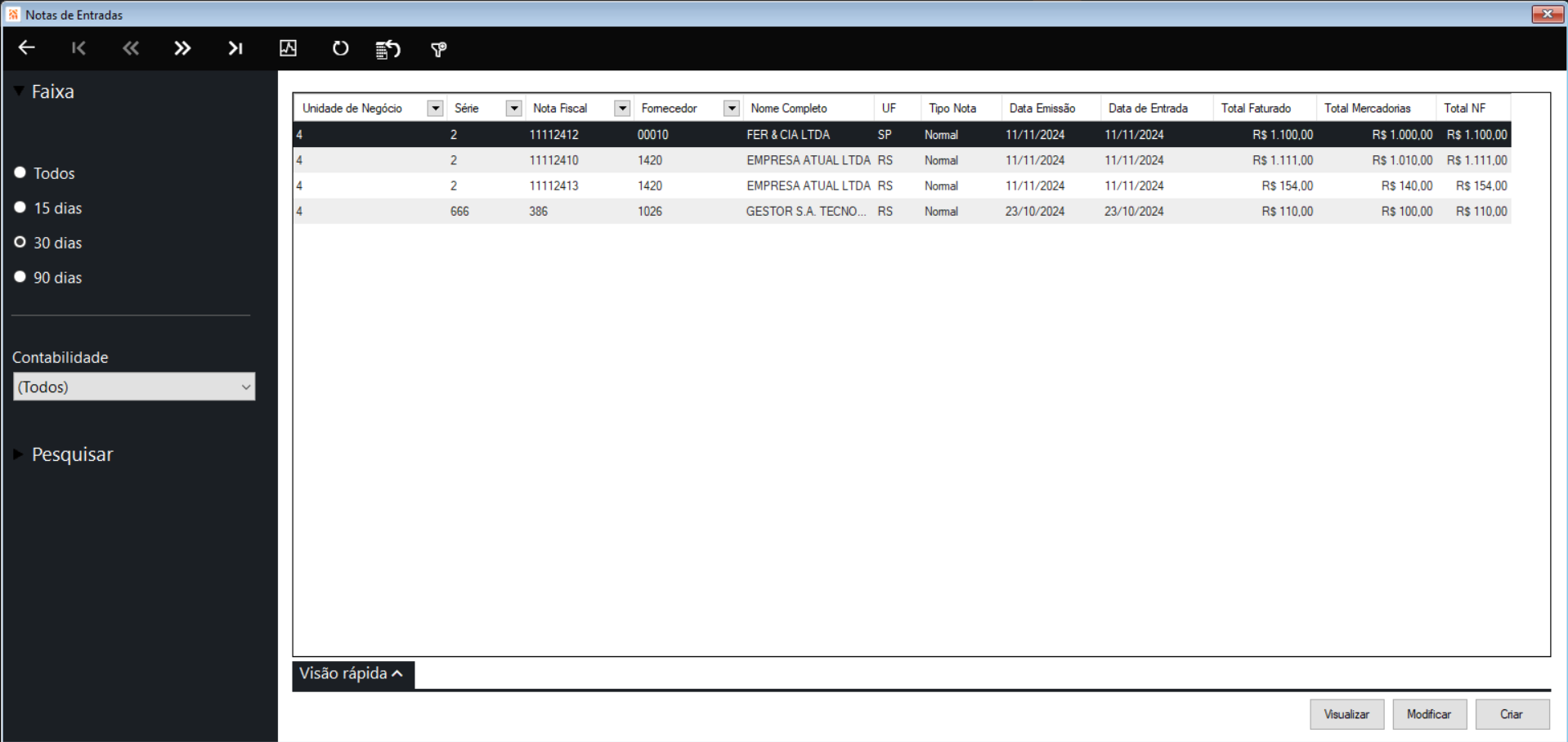Click the Total Faturado column header
This screenshot has height=742, width=1568.
pyautogui.click(x=1265, y=108)
